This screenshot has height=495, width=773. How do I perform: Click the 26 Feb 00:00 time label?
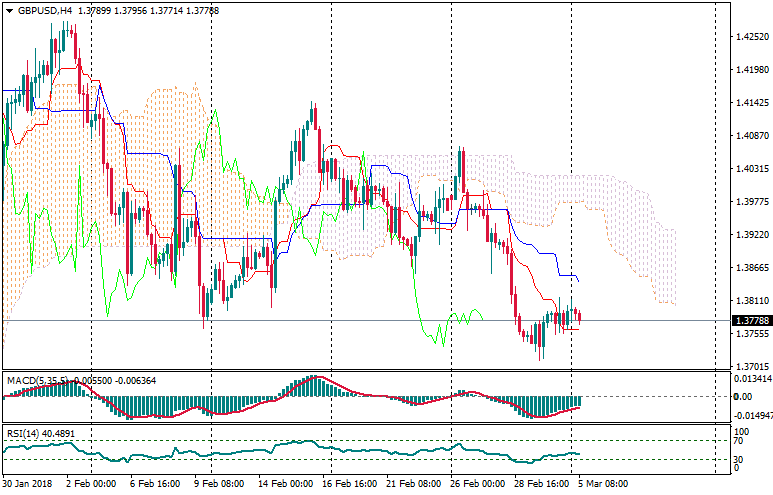click(477, 483)
